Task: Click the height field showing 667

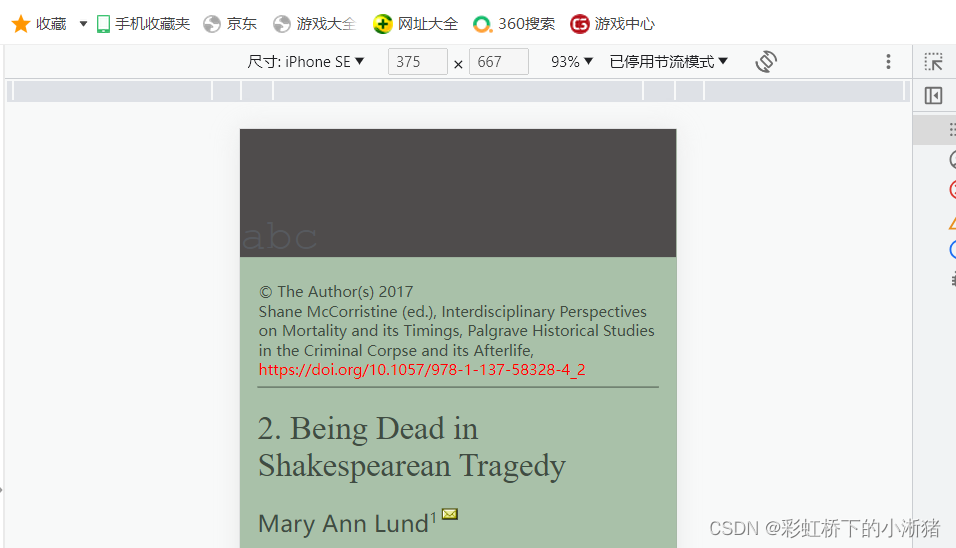Action: 499,62
